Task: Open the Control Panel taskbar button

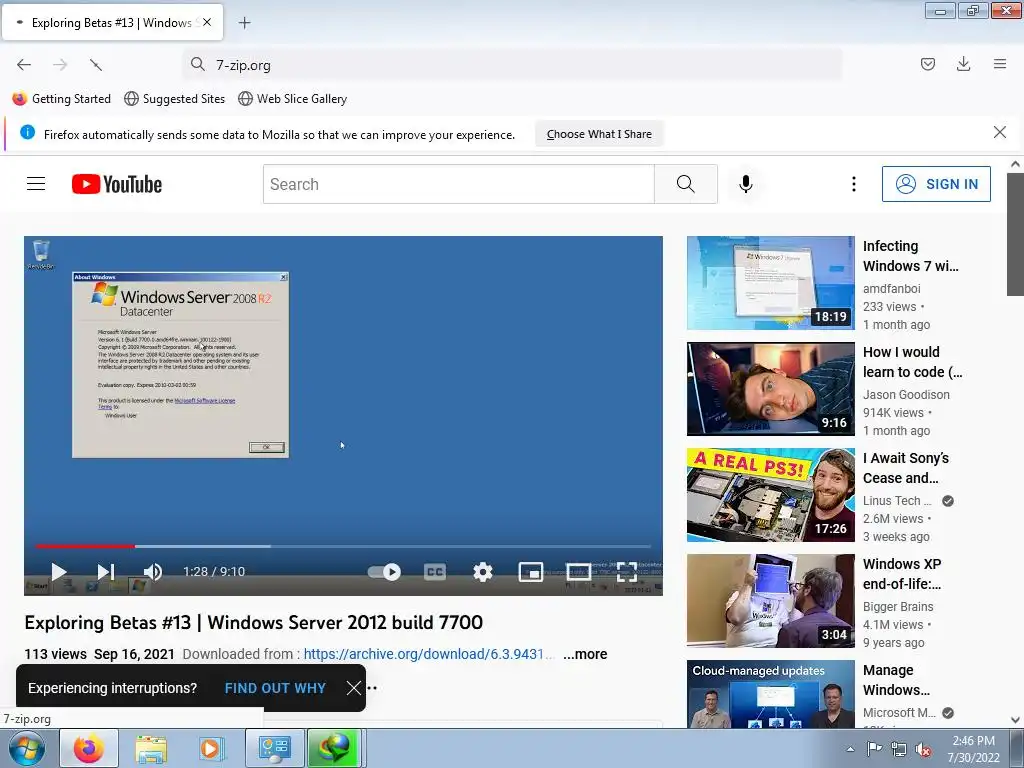Action: (274, 748)
